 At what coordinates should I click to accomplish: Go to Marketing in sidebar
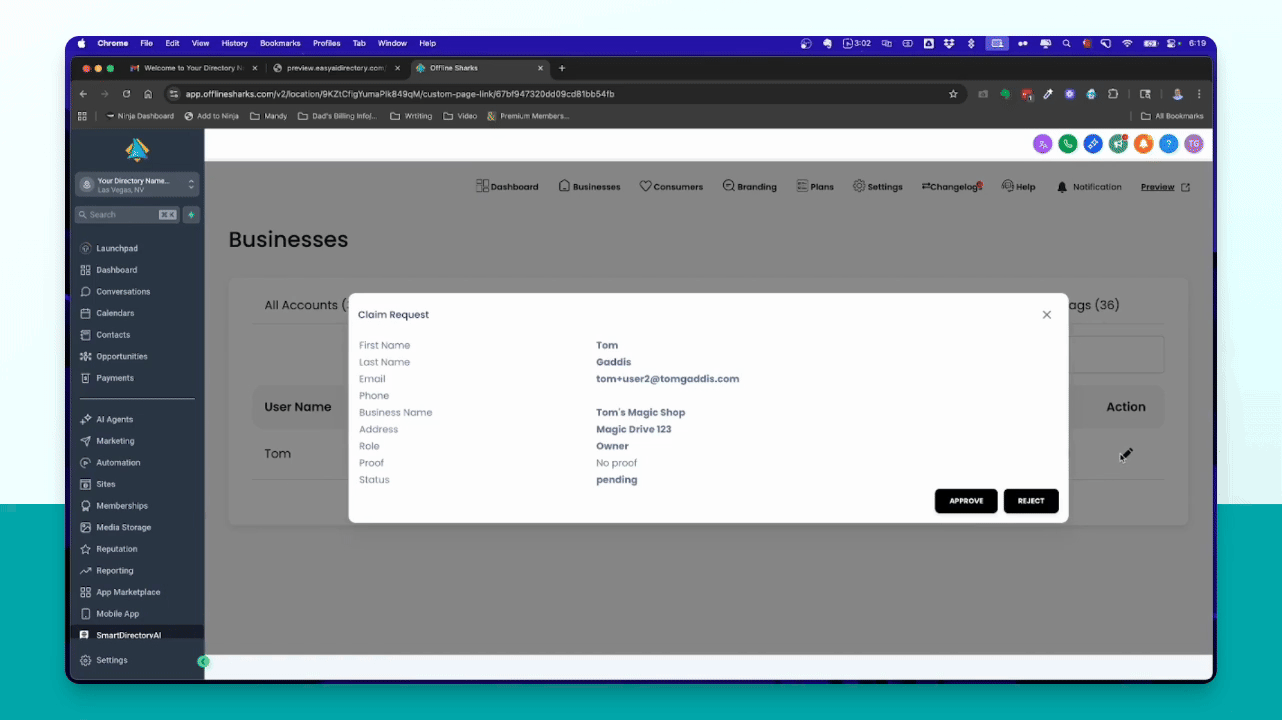(115, 441)
